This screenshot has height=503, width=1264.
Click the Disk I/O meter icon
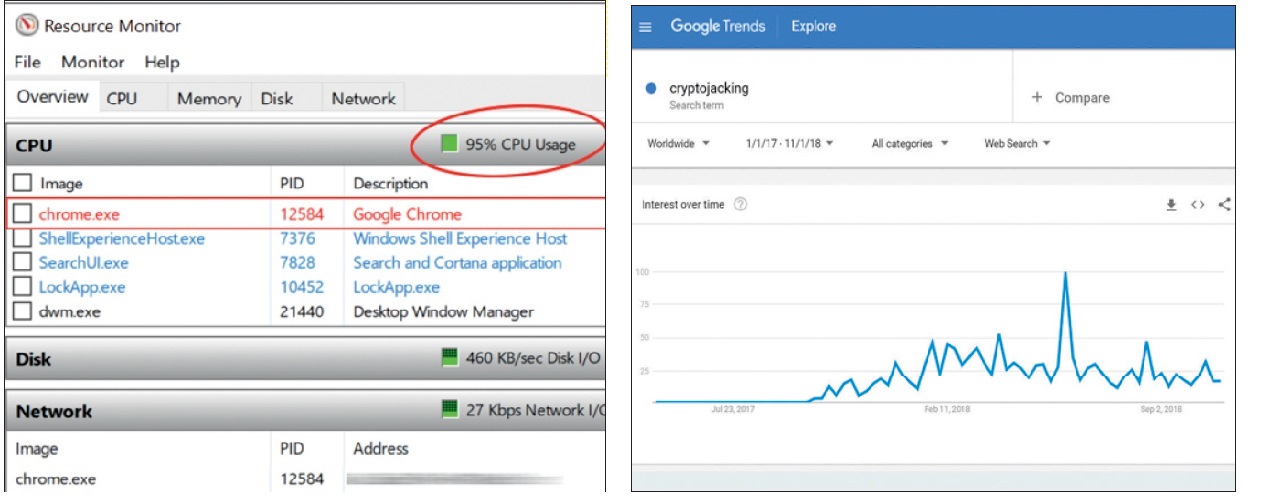click(450, 358)
